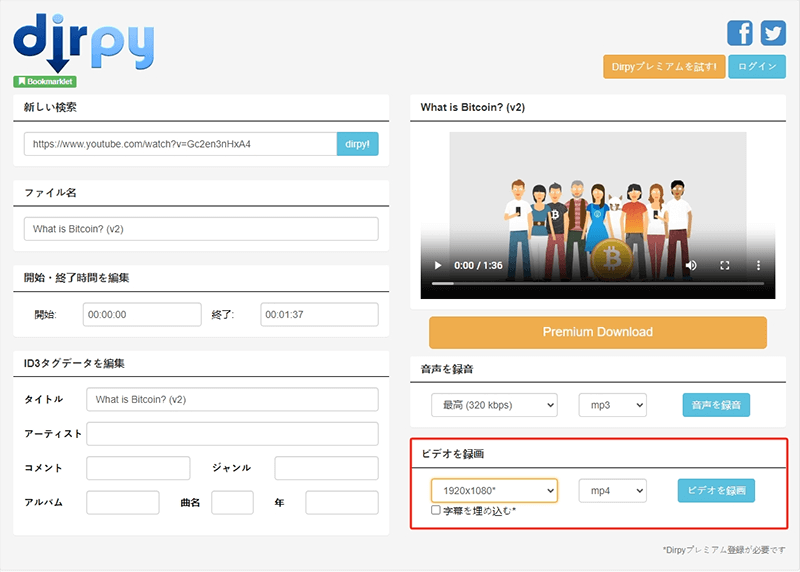Open the video player three-dot menu
The height and width of the screenshot is (572, 800).
[758, 265]
